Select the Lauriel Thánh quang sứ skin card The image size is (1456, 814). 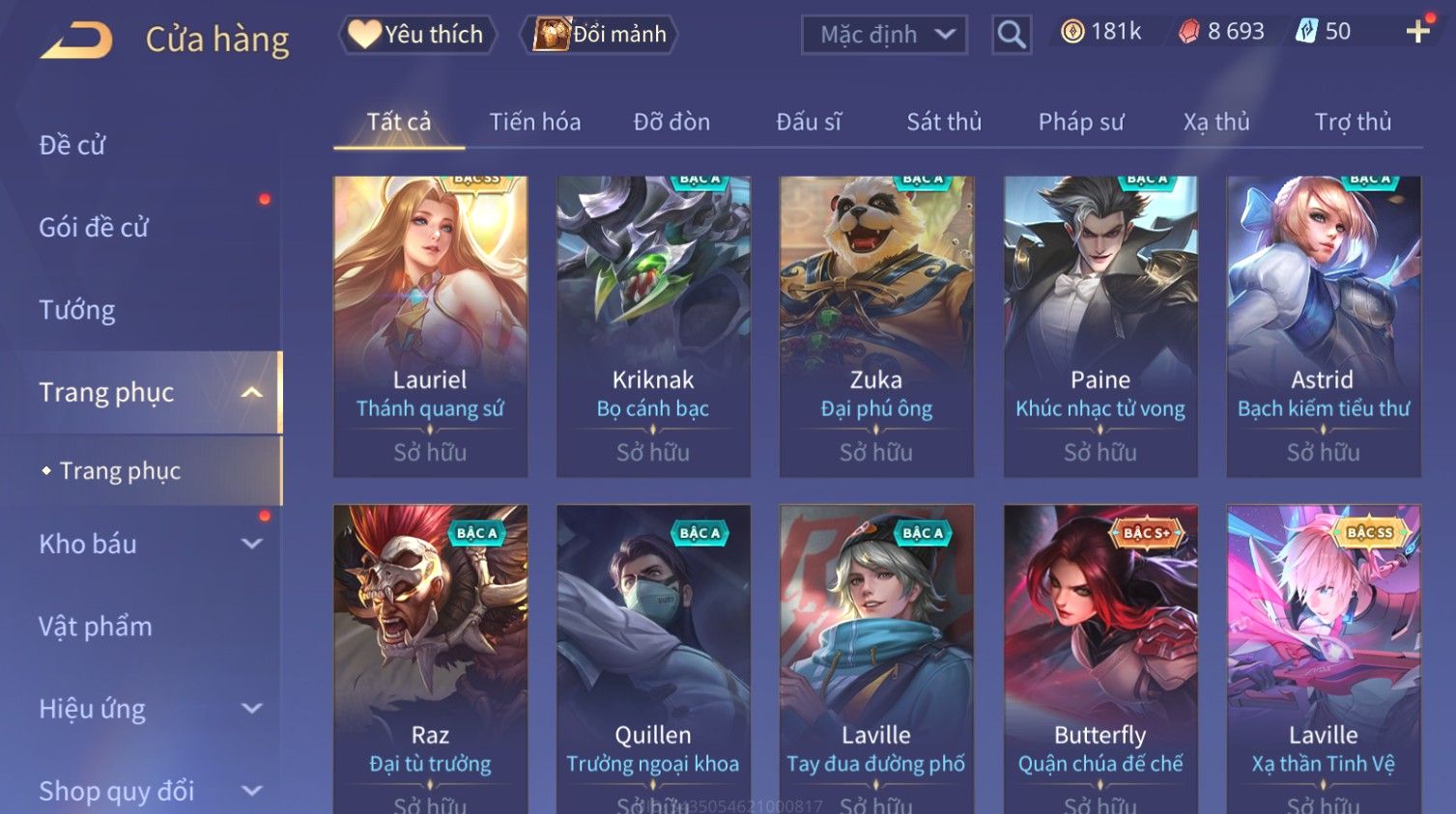430,326
